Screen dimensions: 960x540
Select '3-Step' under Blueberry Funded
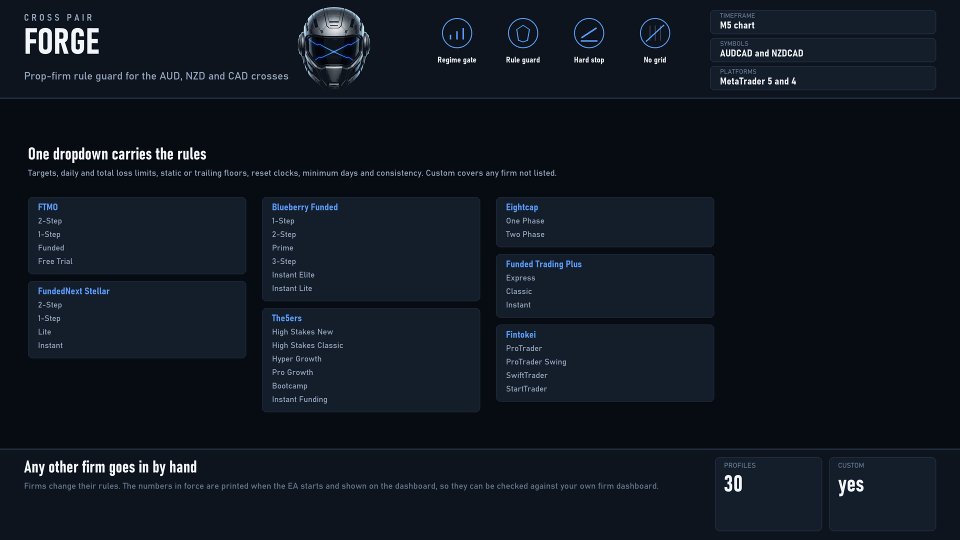(284, 261)
